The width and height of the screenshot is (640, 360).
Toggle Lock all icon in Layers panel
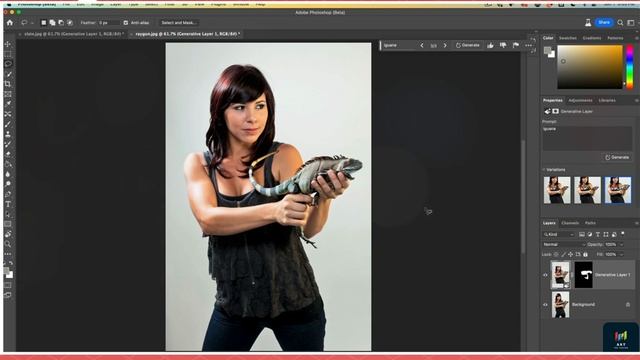pyautogui.click(x=585, y=254)
